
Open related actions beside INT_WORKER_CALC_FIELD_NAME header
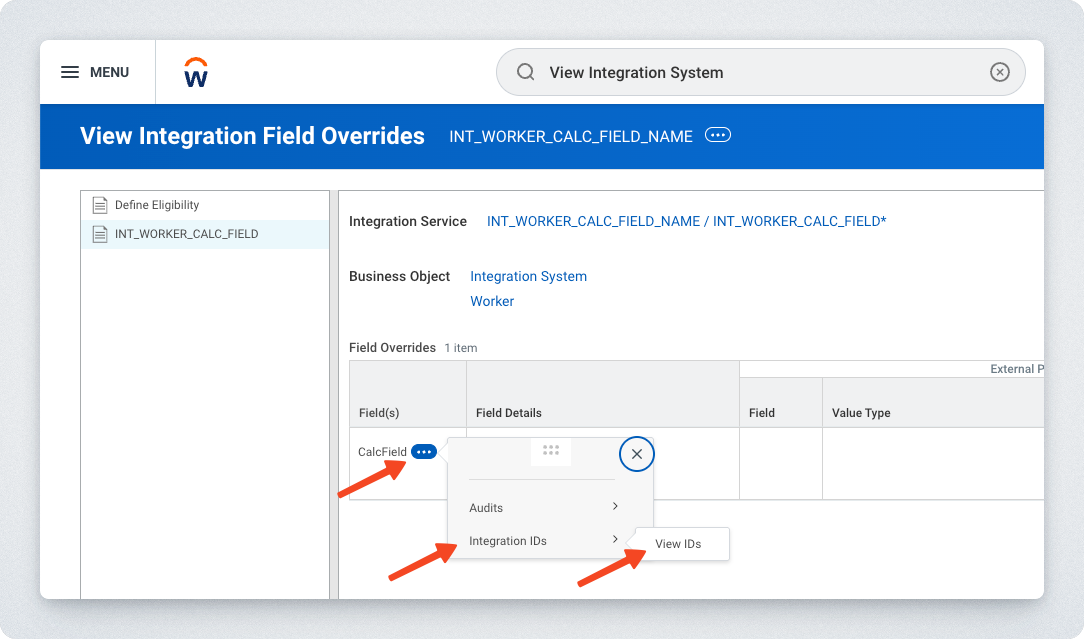(x=717, y=135)
